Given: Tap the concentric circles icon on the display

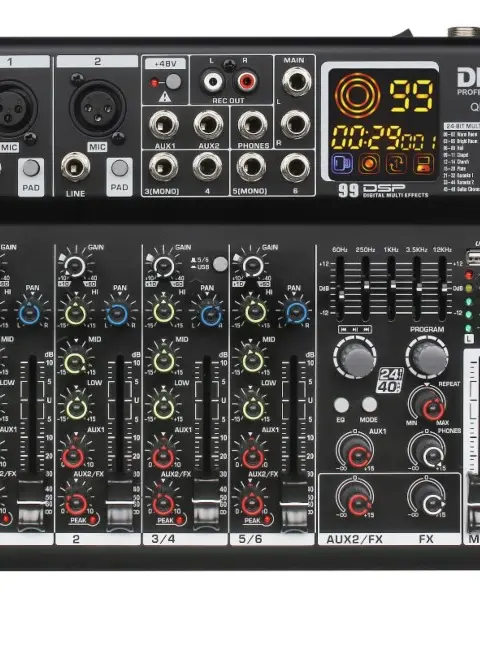Looking at the screenshot, I should click(x=357, y=95).
